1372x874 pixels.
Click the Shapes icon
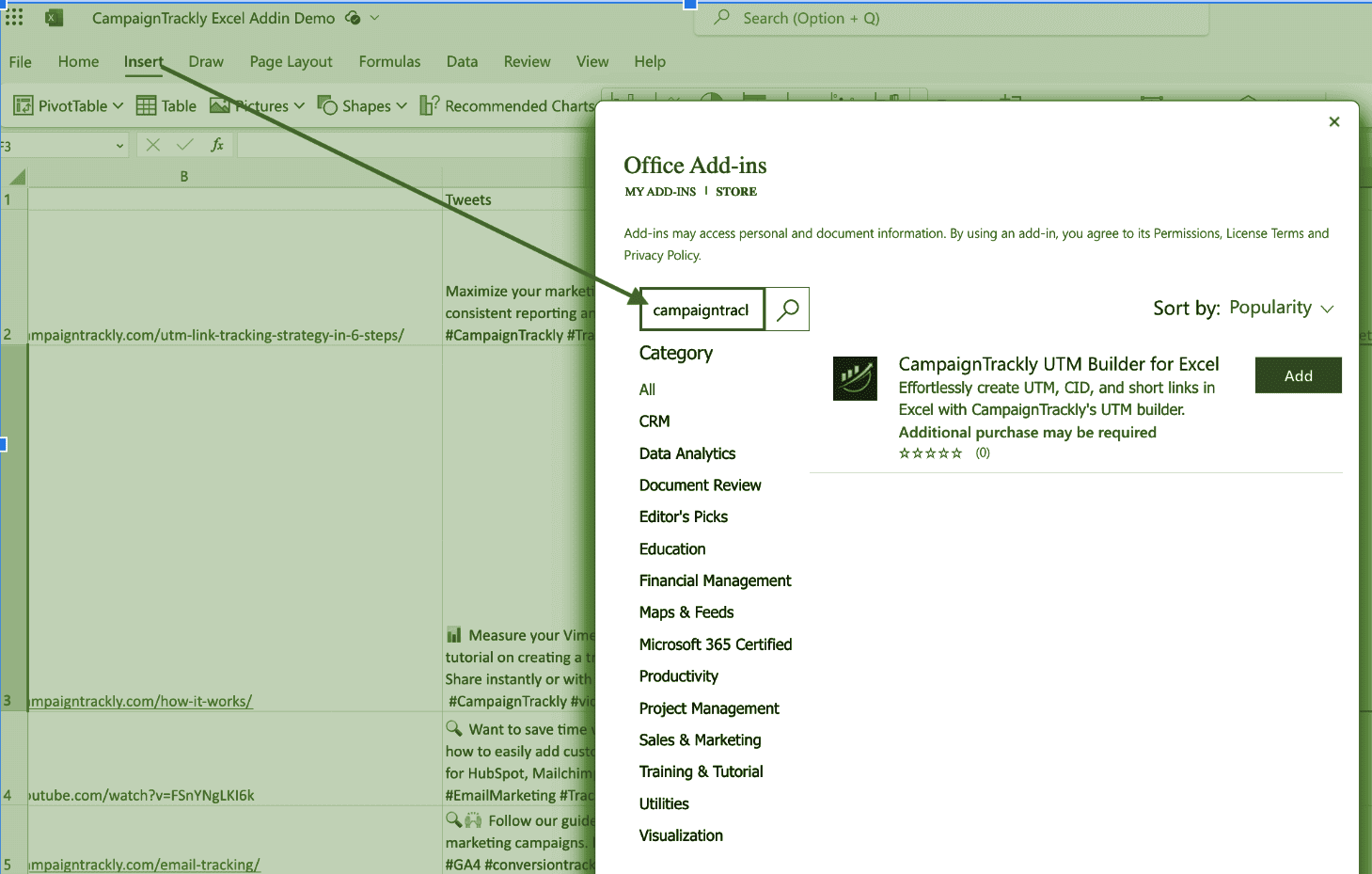pyautogui.click(x=329, y=105)
